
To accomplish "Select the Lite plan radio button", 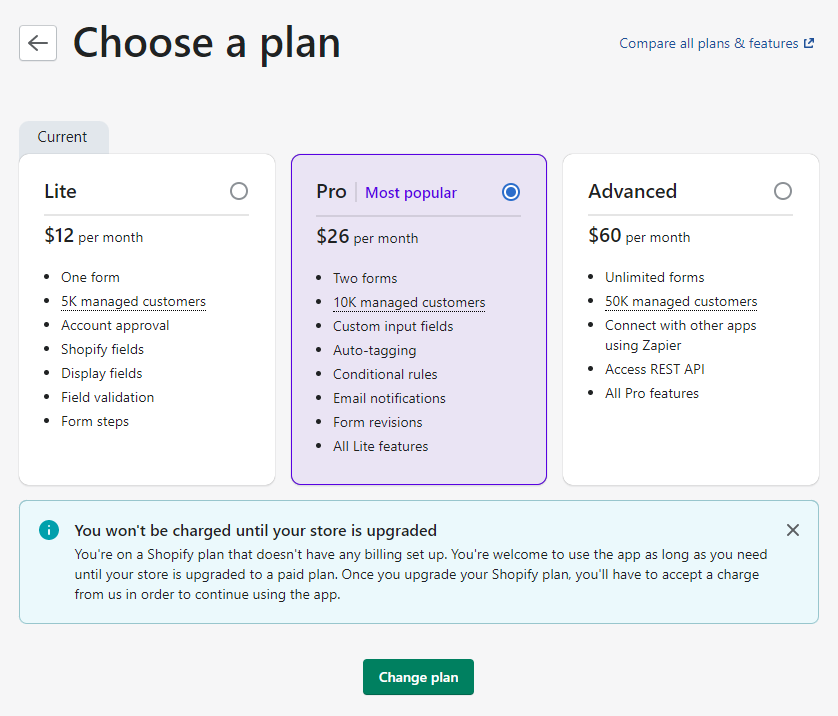I will (239, 191).
